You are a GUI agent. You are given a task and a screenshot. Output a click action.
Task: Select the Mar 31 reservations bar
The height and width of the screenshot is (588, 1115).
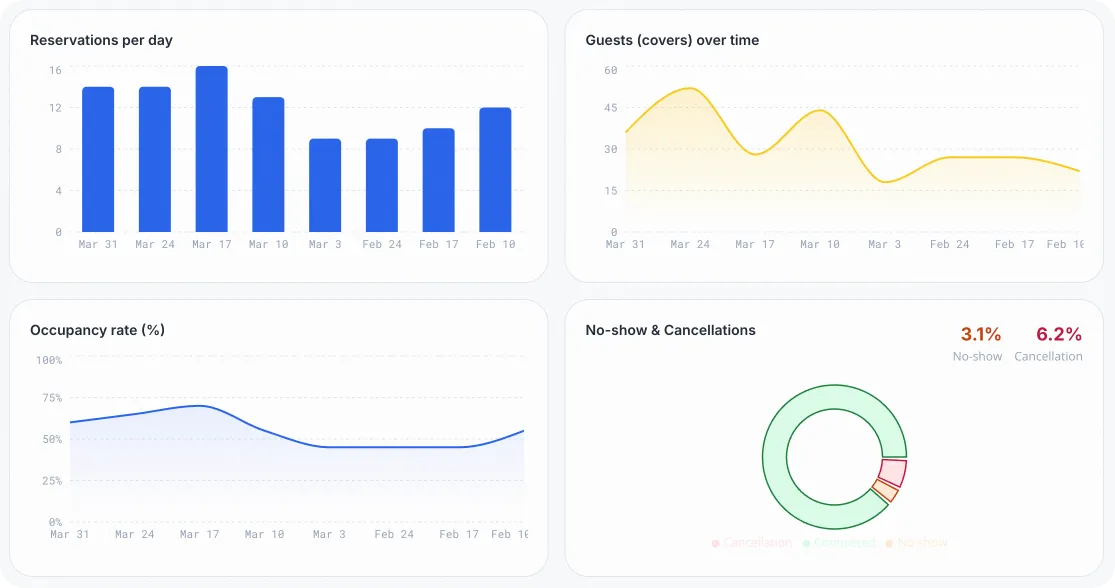(x=98, y=160)
